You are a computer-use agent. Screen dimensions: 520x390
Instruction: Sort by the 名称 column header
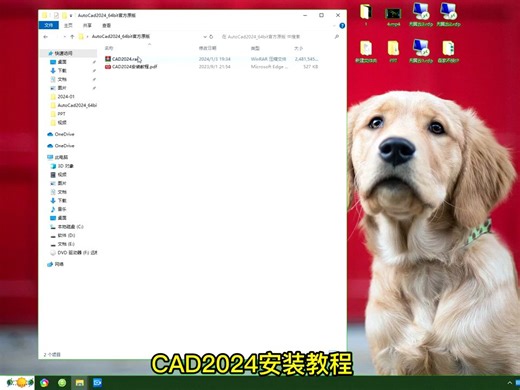point(109,48)
